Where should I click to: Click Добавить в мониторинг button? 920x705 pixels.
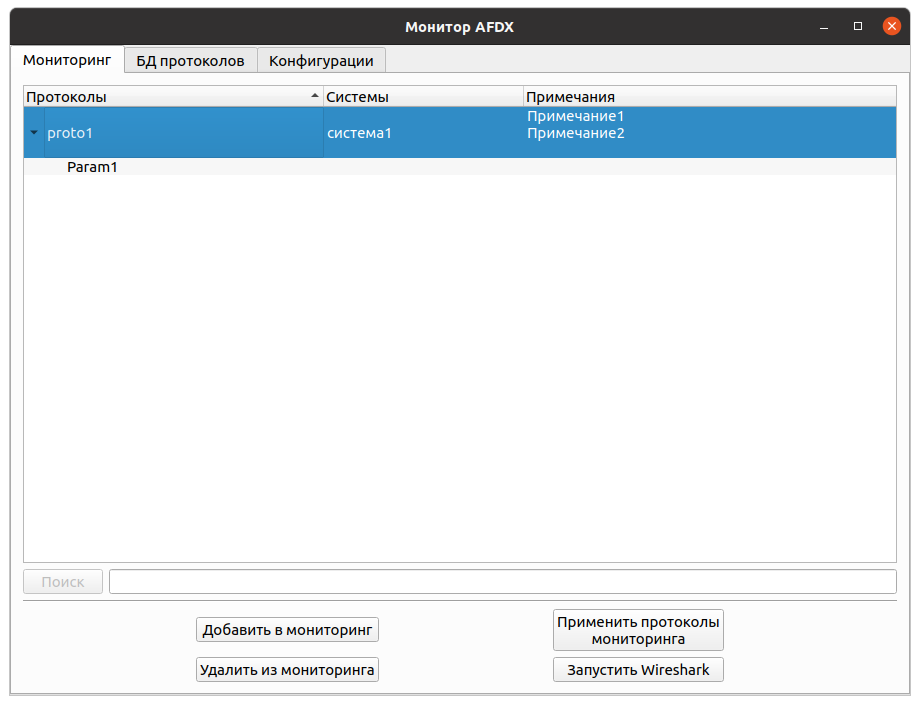[x=288, y=630]
